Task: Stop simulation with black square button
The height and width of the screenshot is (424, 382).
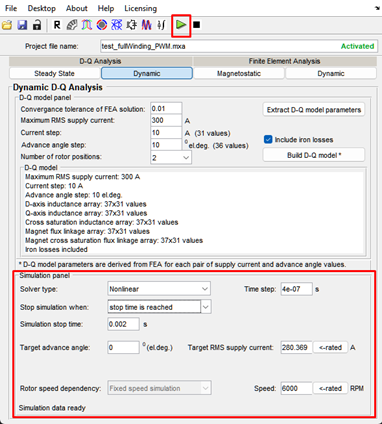Action: pos(197,25)
